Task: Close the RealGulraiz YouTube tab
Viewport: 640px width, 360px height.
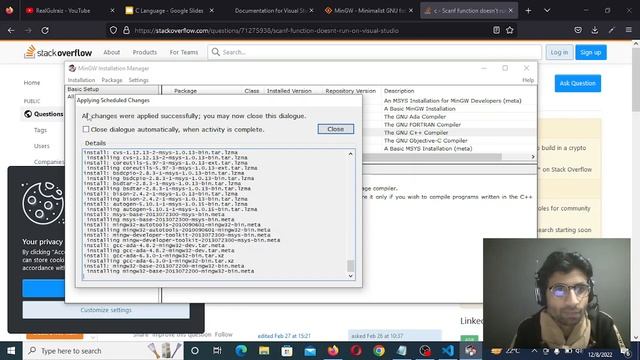Action: point(112,11)
